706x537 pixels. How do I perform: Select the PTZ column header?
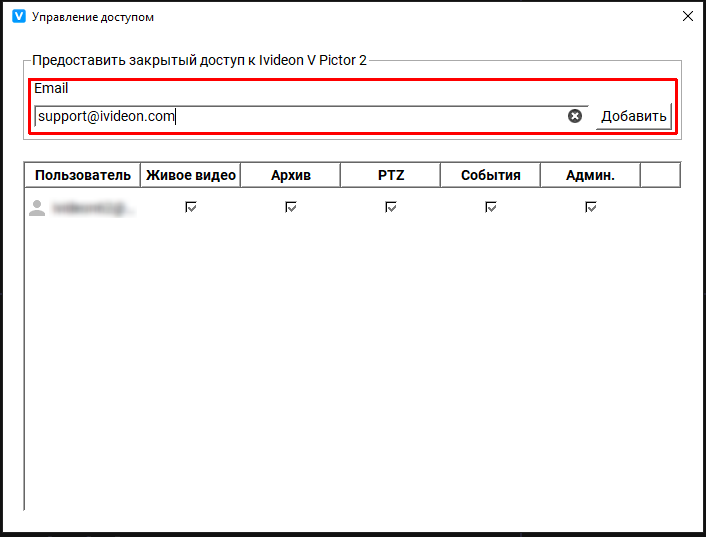pyautogui.click(x=391, y=175)
